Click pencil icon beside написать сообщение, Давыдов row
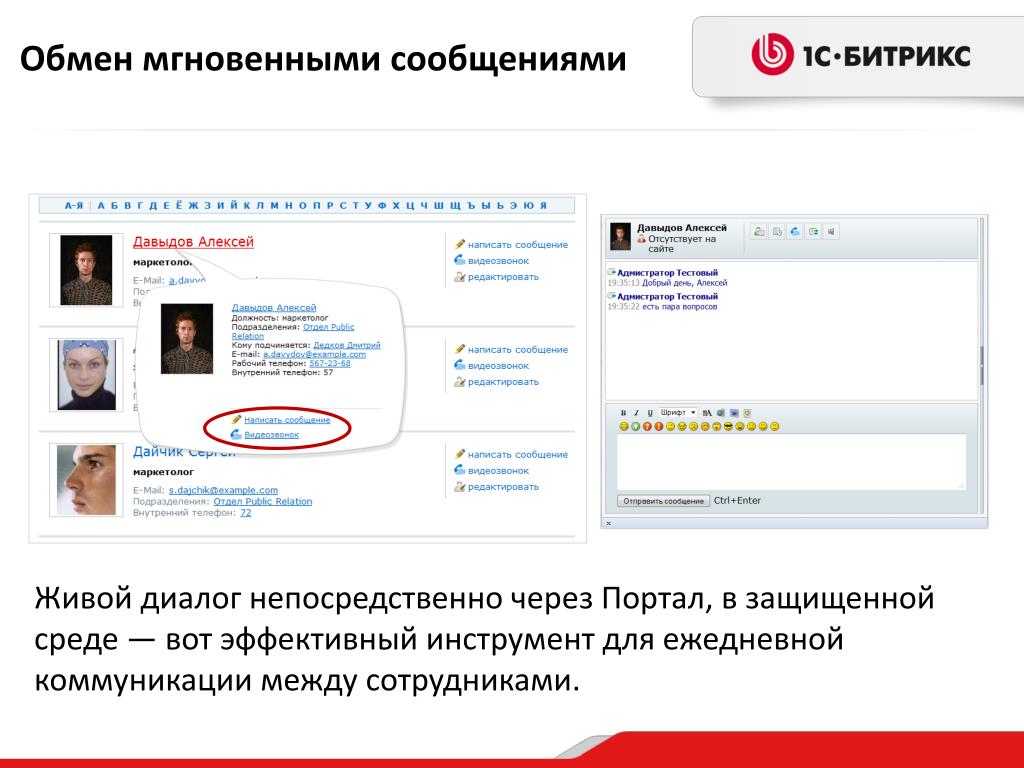The height and width of the screenshot is (768, 1024). coord(460,244)
